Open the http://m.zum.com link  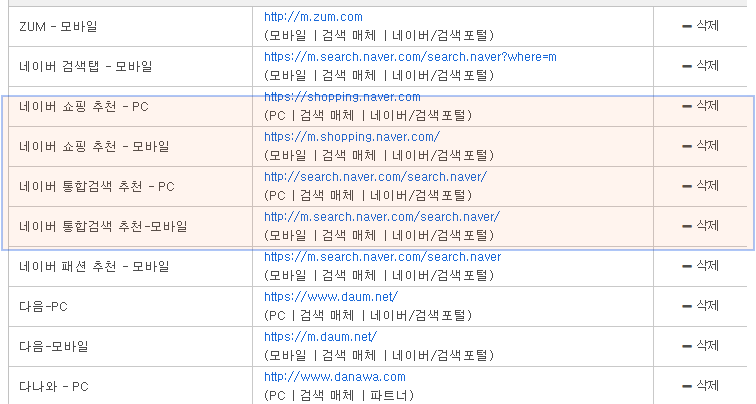[x=313, y=17]
